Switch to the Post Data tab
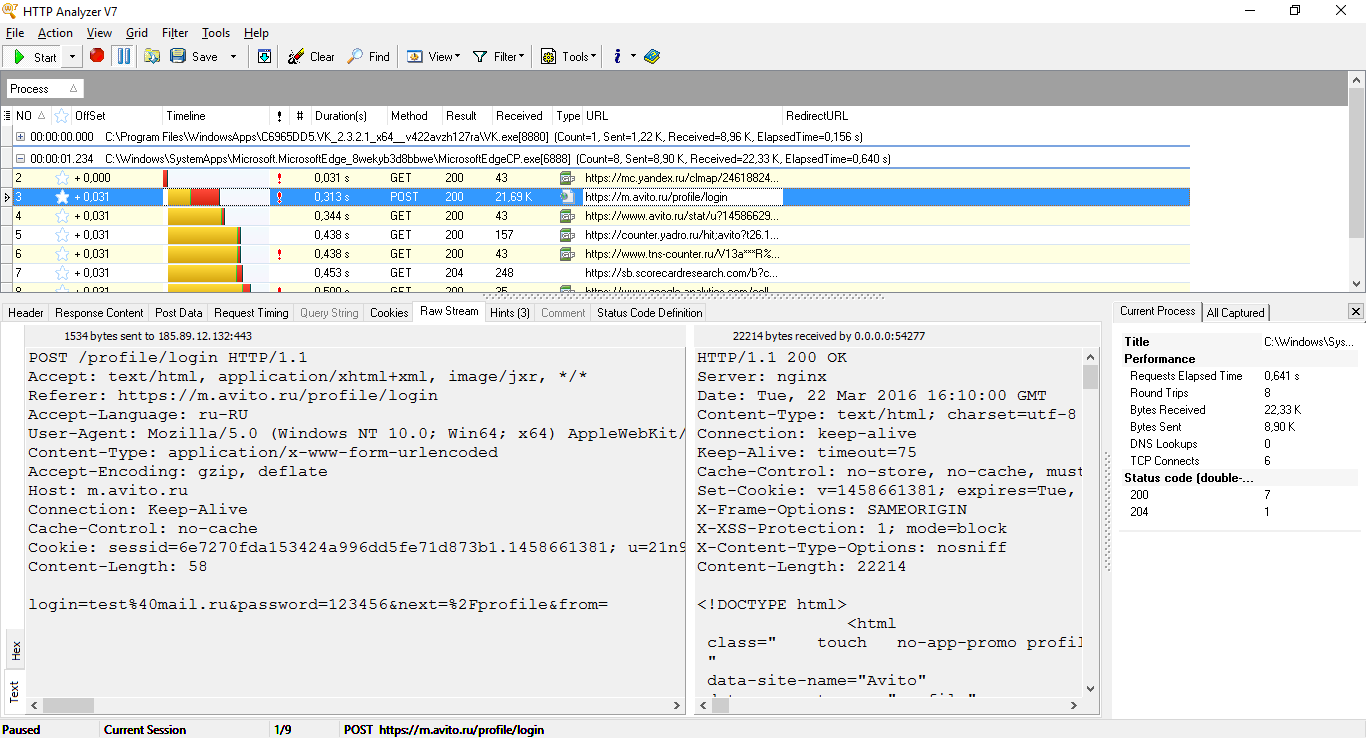This screenshot has width=1366, height=738. pyautogui.click(x=179, y=313)
